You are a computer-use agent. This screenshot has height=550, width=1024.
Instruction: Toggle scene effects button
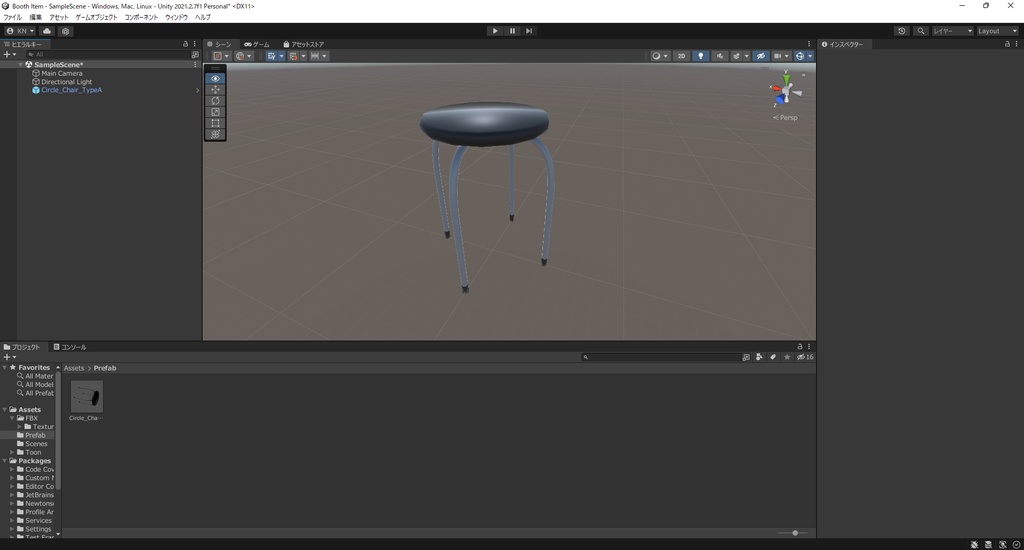point(737,56)
